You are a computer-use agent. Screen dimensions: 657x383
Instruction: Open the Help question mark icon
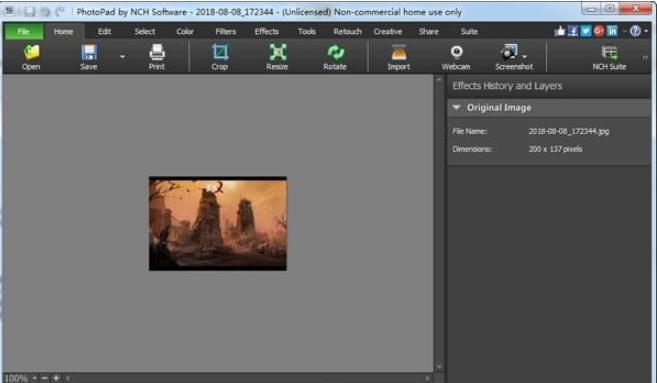[635, 31]
